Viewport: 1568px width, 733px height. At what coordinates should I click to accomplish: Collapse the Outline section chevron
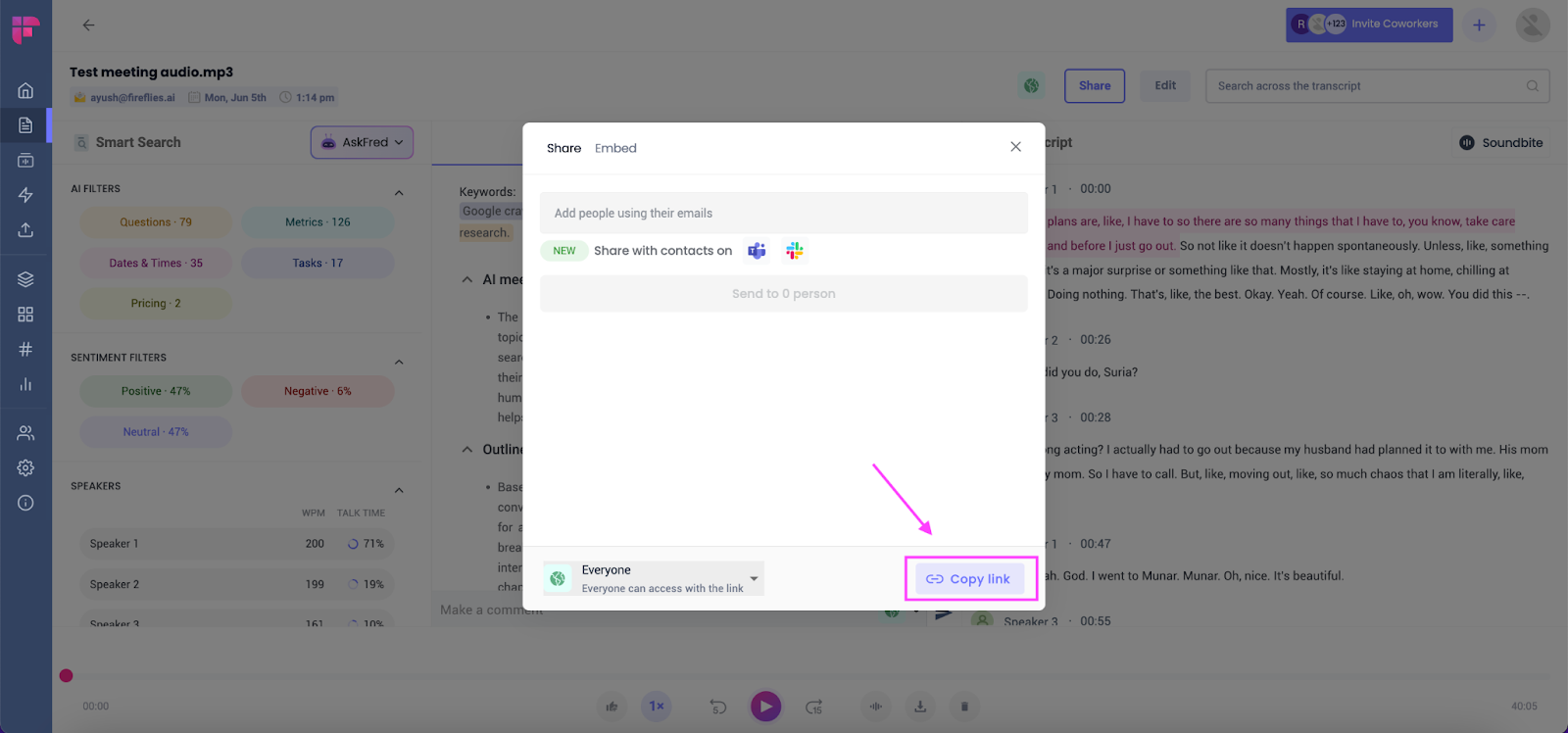click(x=466, y=450)
